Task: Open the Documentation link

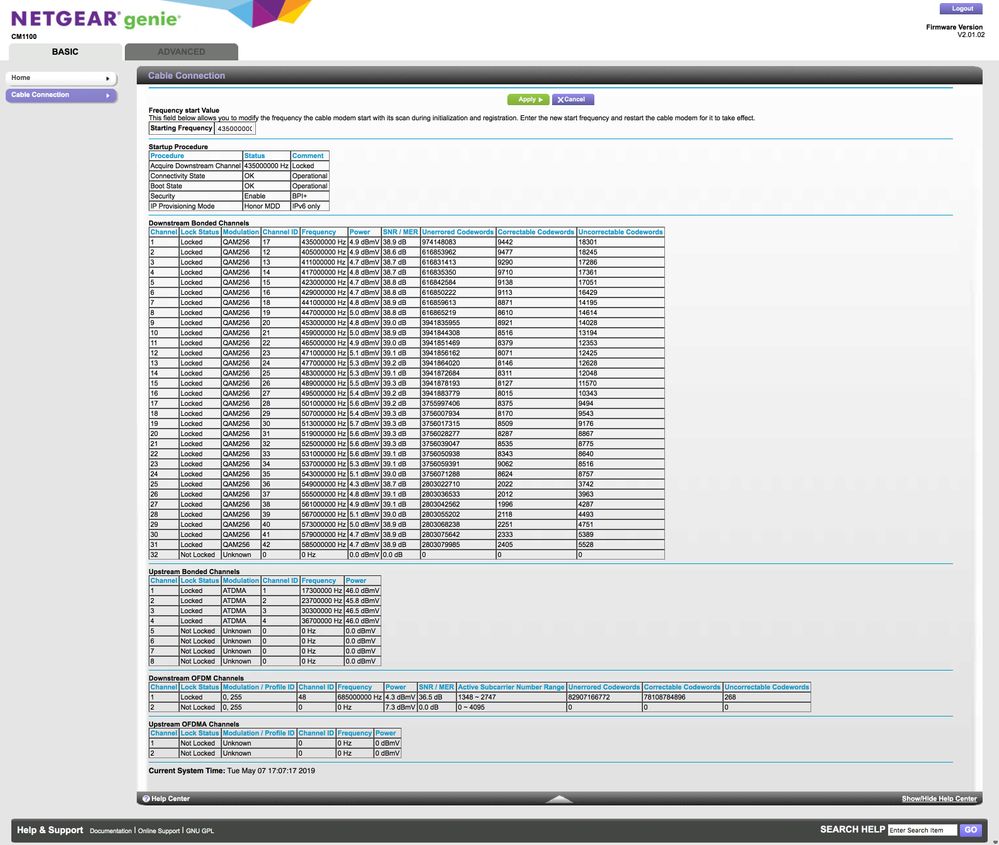Action: [x=110, y=831]
